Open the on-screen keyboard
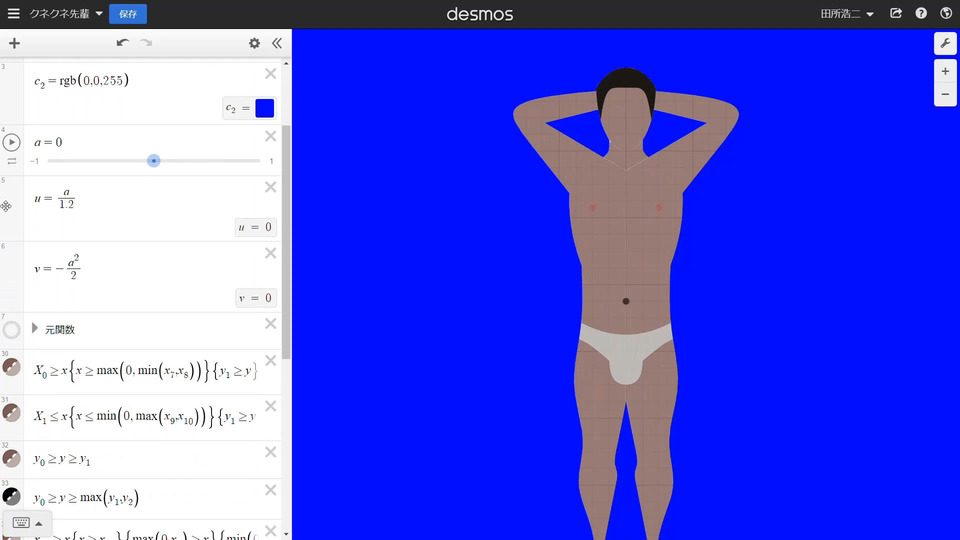This screenshot has width=960, height=540. 21,523
